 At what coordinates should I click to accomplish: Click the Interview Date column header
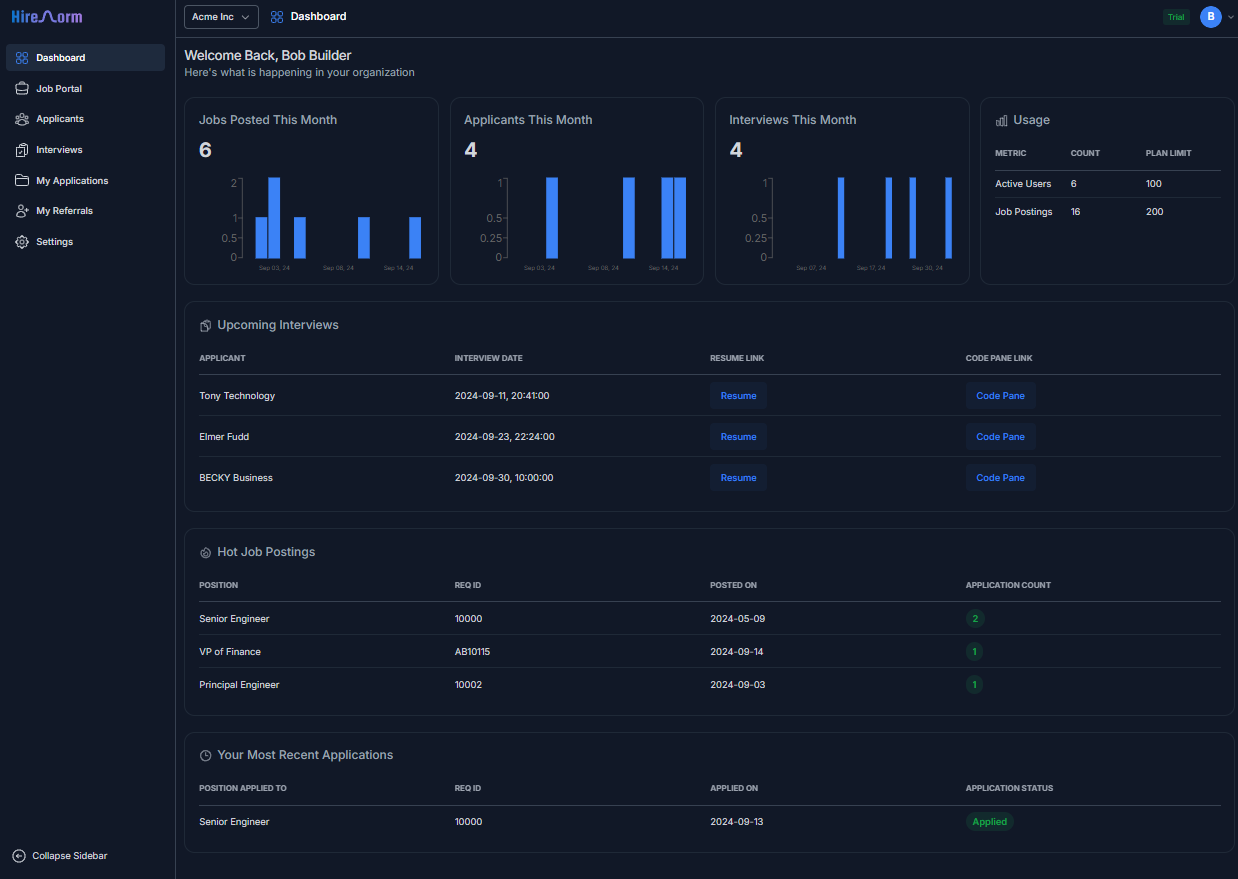click(x=489, y=358)
